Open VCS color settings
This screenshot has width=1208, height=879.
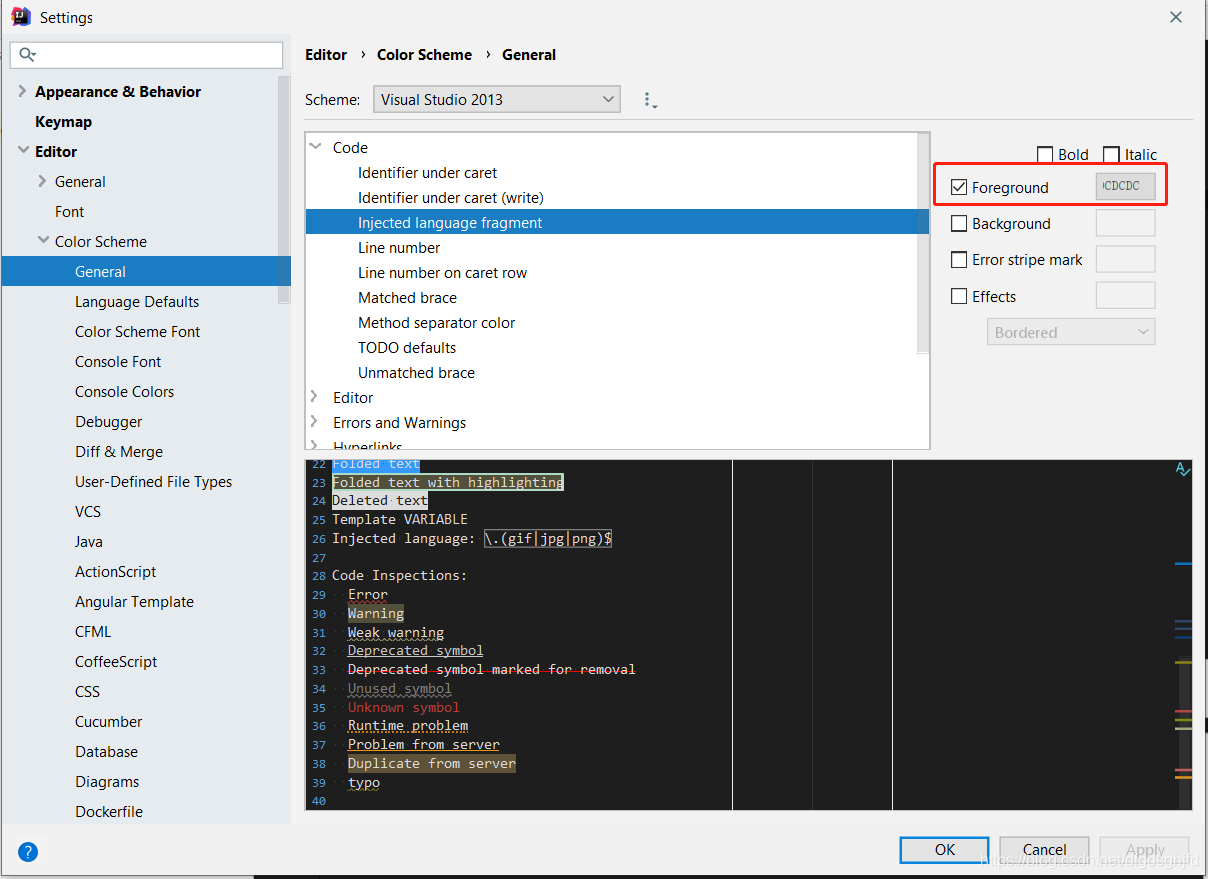pos(88,511)
